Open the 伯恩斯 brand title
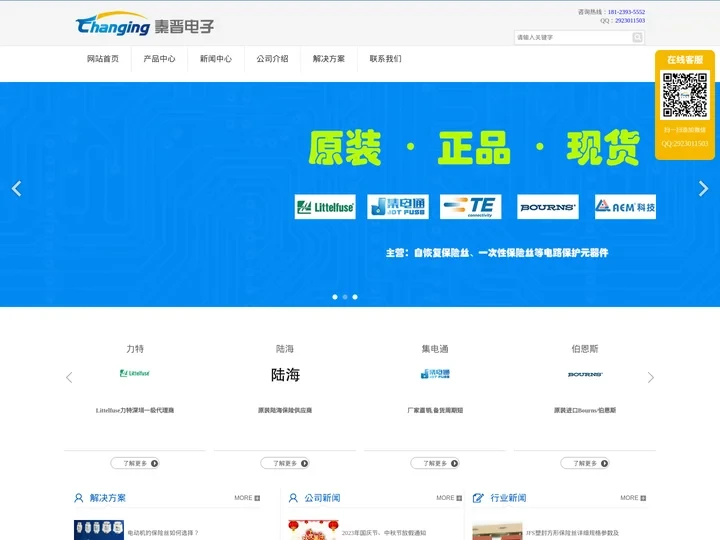 click(x=585, y=349)
